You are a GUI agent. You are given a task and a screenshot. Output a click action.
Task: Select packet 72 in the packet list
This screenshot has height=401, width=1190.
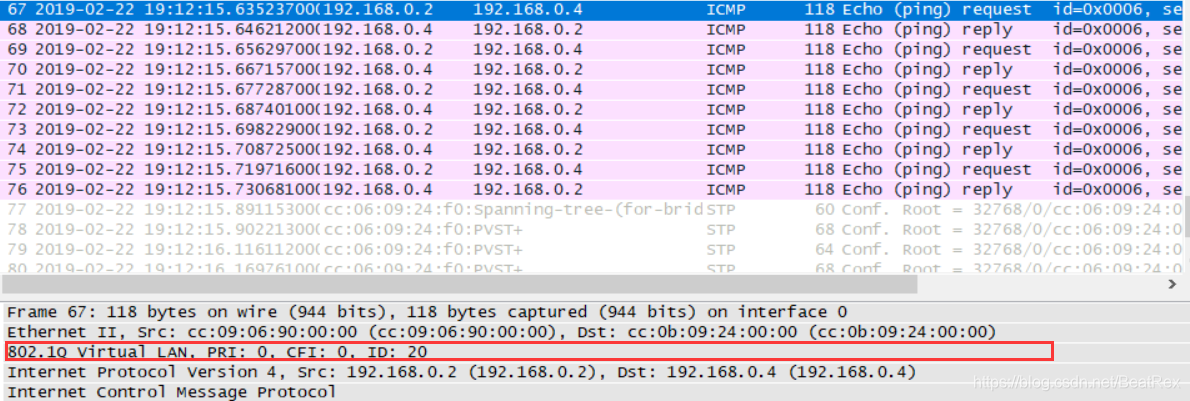tap(591, 109)
